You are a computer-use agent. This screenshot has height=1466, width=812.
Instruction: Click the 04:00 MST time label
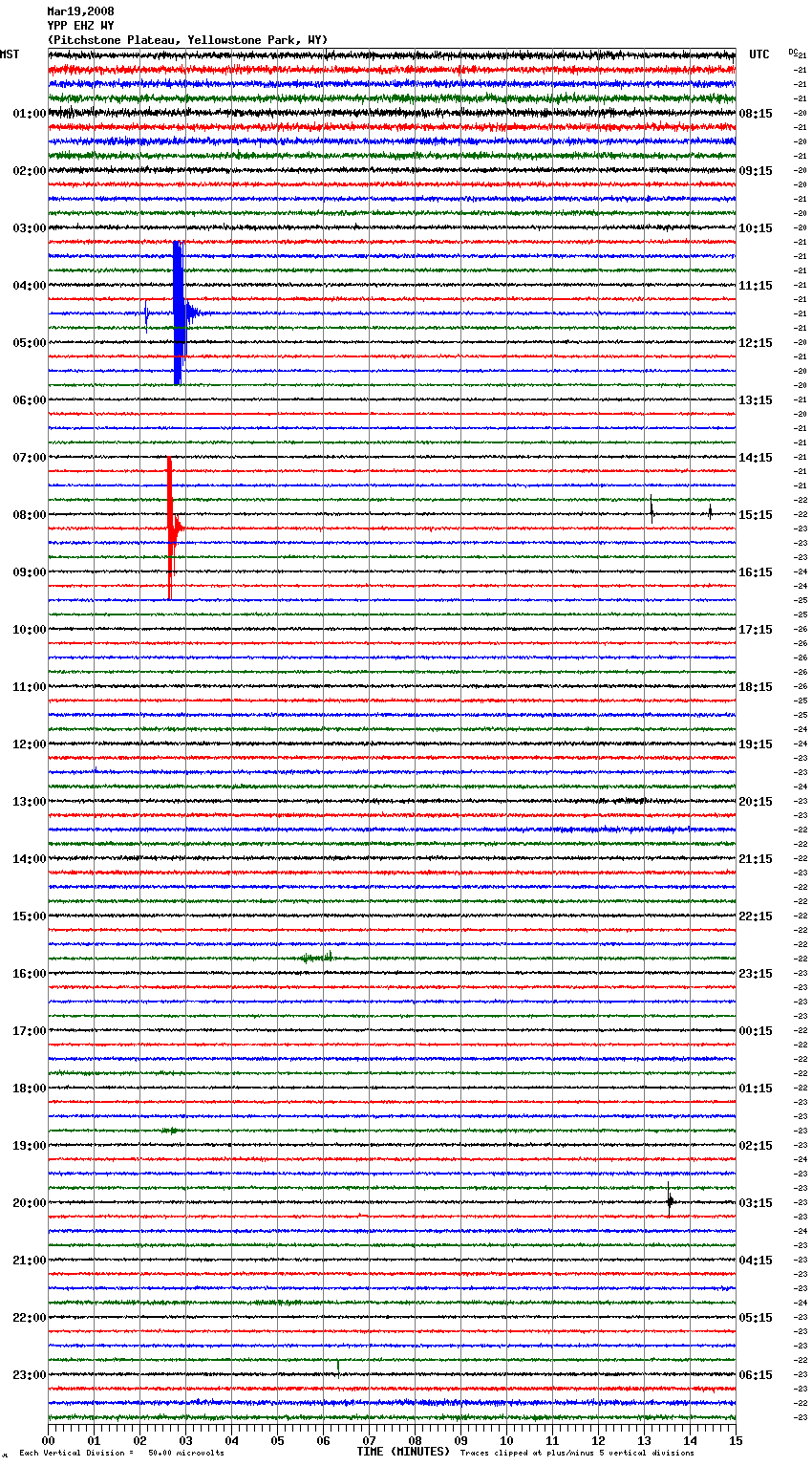click(x=30, y=286)
